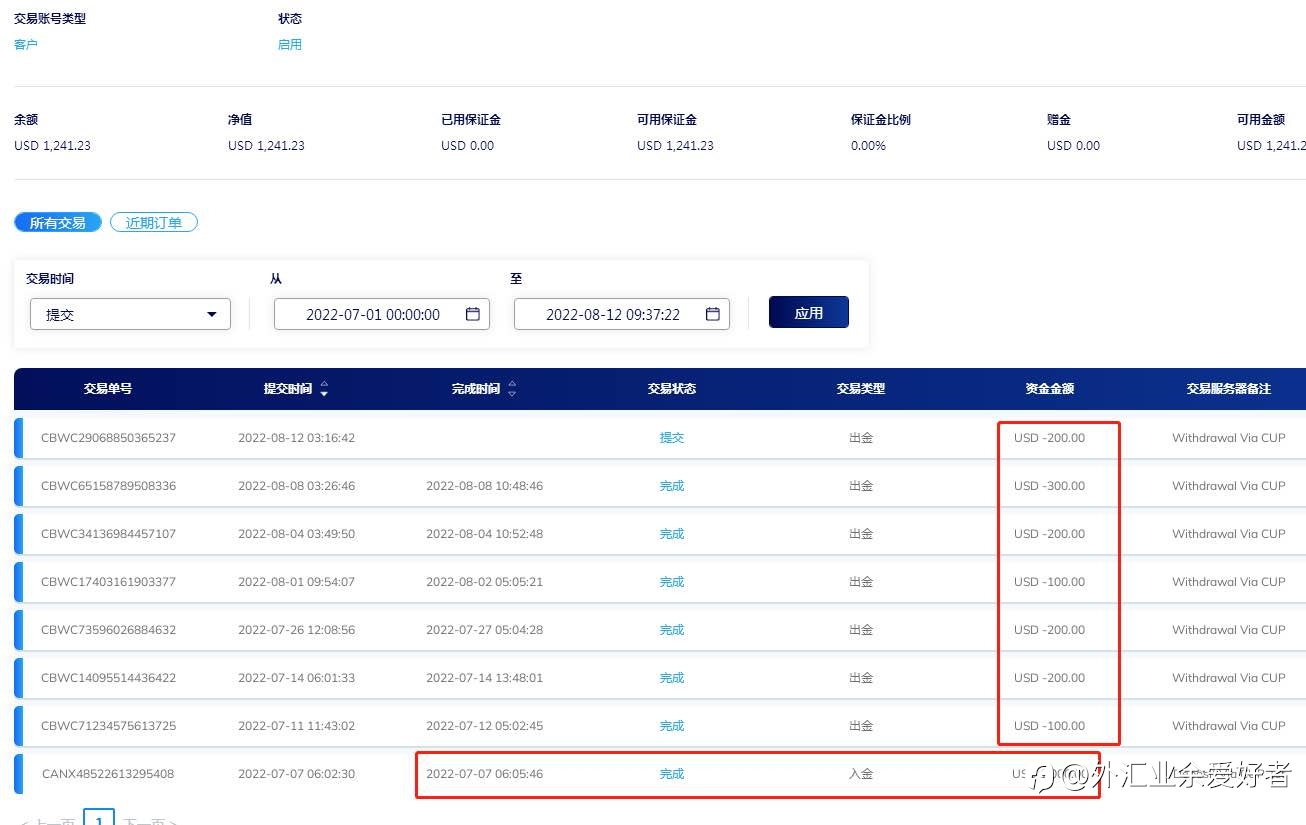This screenshot has width=1306, height=825.
Task: Click the end date field 2022-08-12 09:37:22
Action: 622,314
